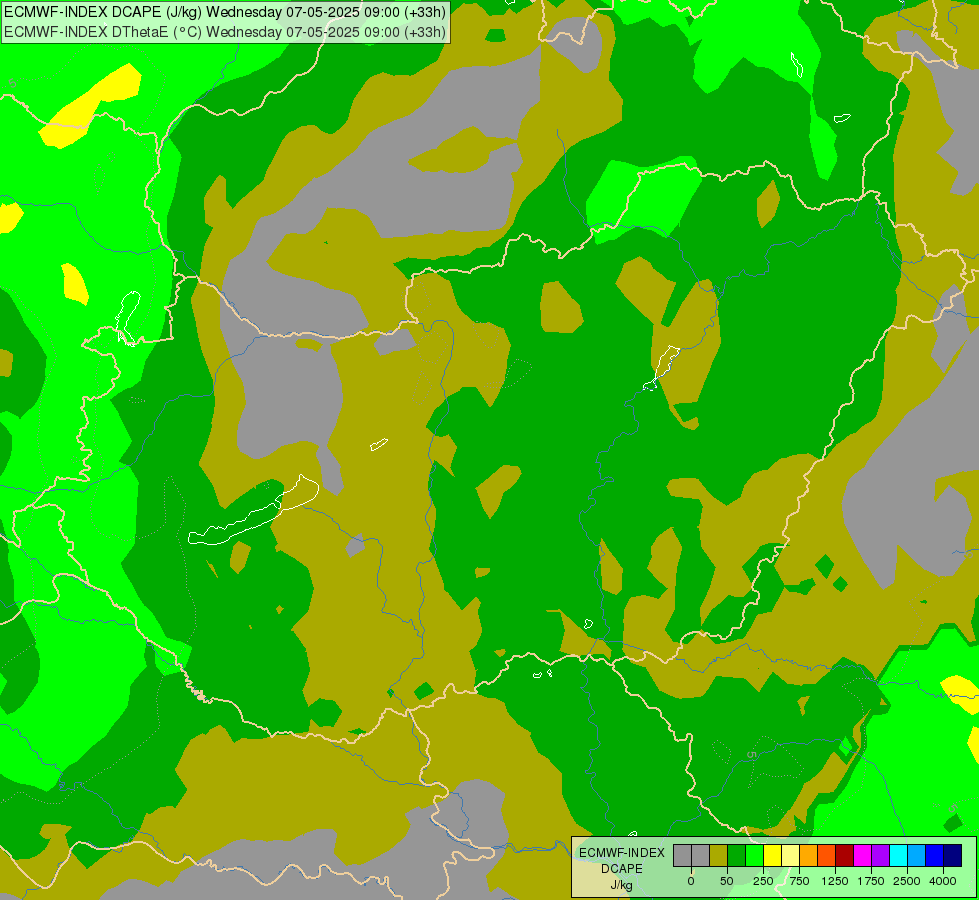Click the DCAPE (J/kg) title line
The width and height of the screenshot is (979, 900).
point(225,12)
